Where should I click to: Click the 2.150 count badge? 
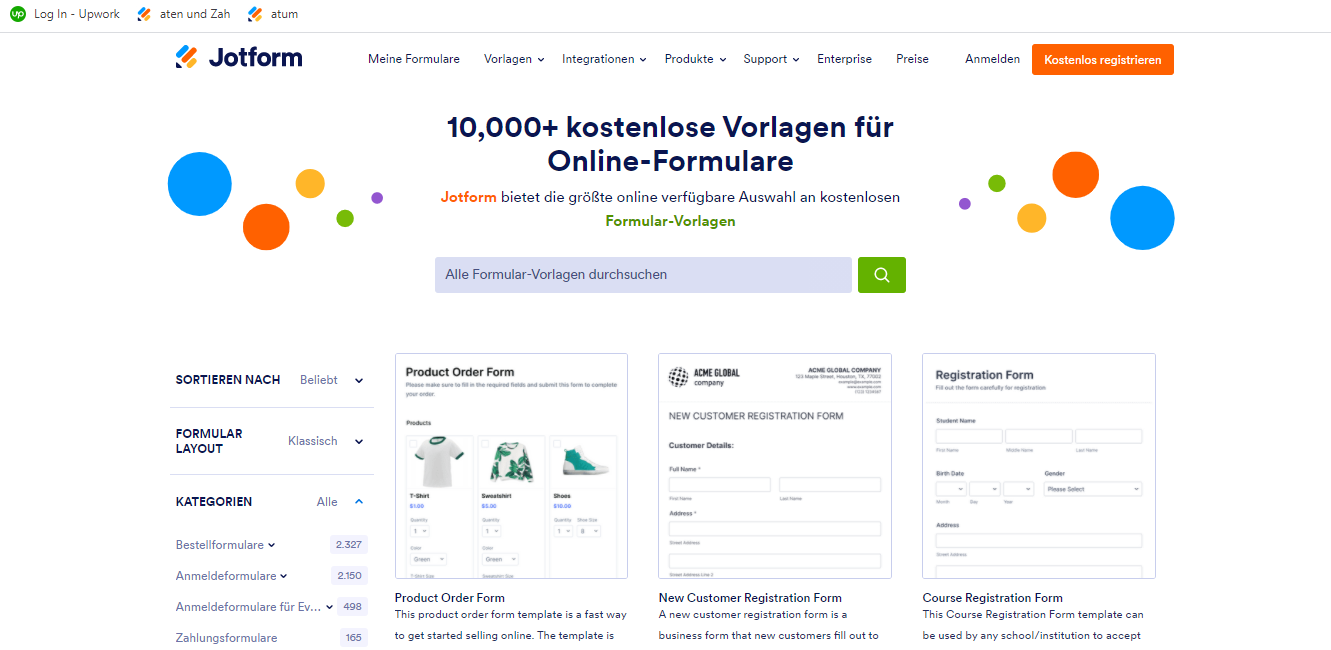[349, 576]
